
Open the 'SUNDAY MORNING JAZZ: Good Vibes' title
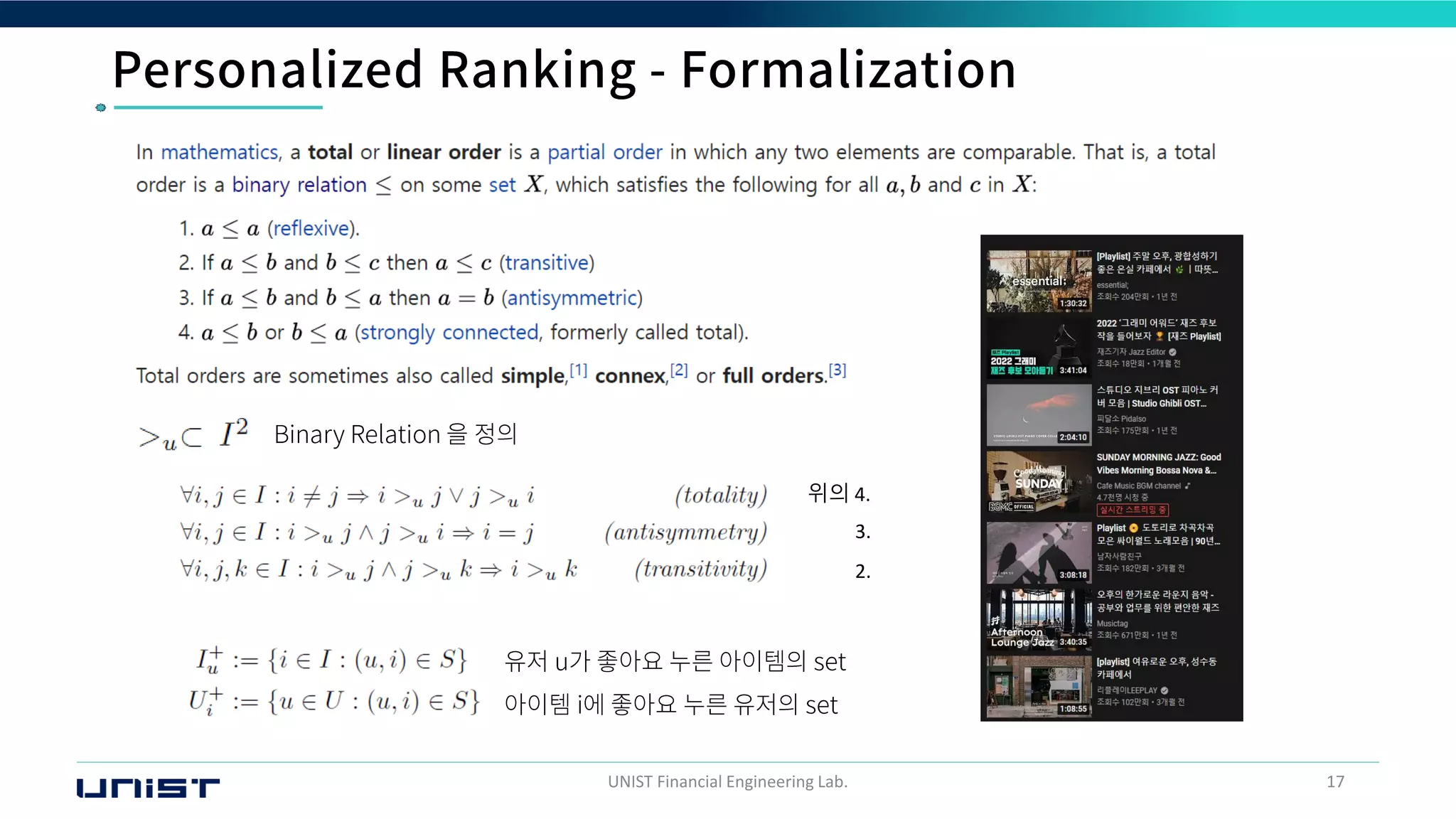click(x=1159, y=464)
